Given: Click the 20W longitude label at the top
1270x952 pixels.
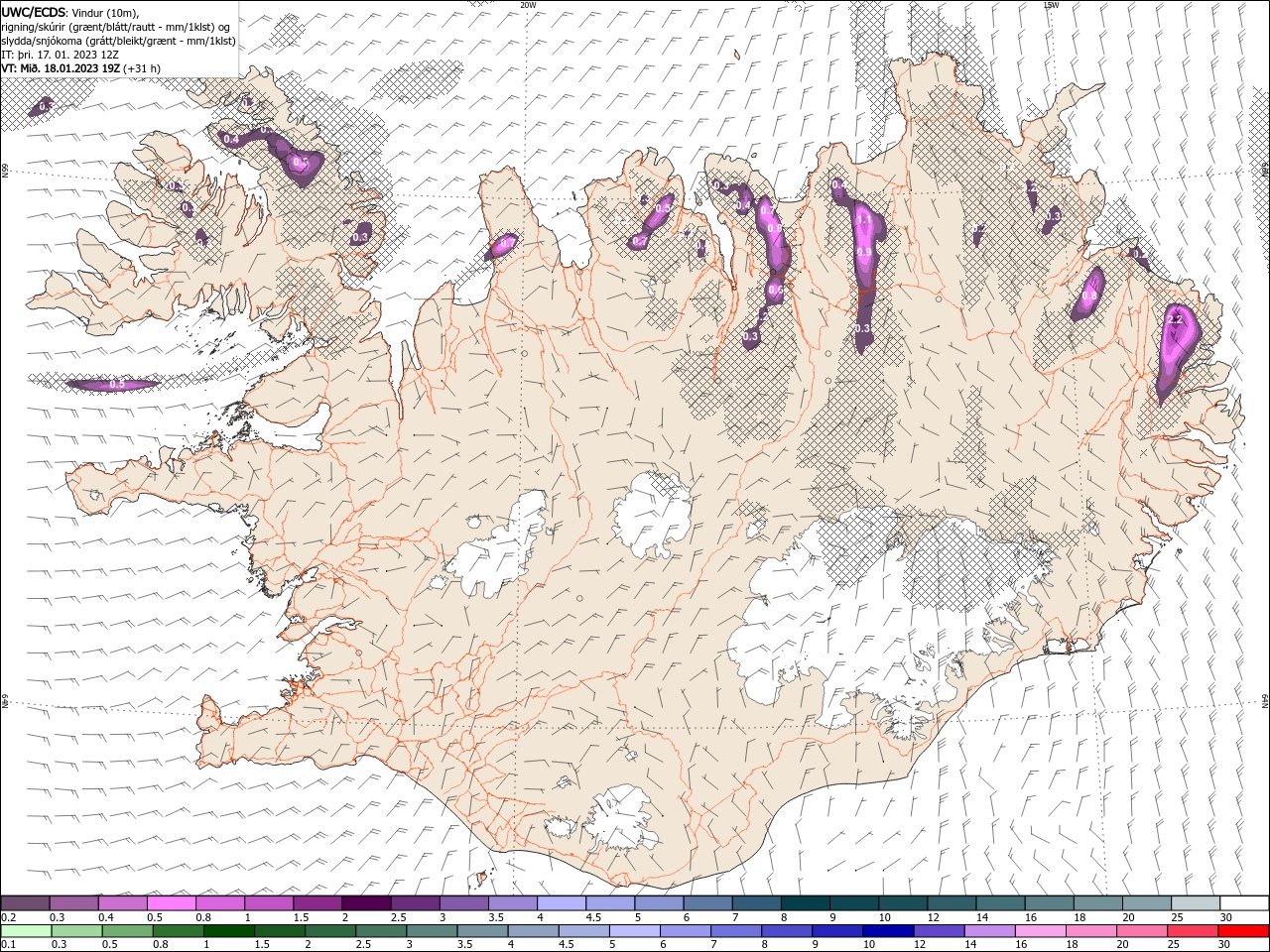Looking at the screenshot, I should point(527,5).
